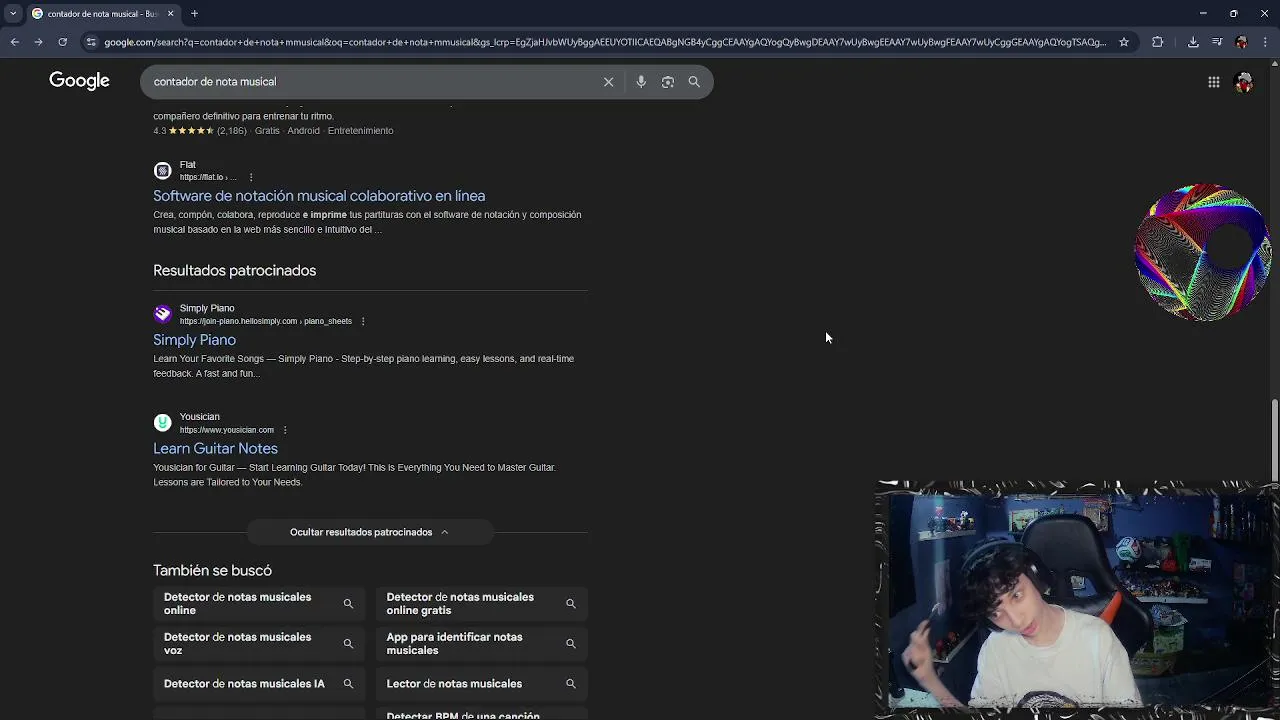
Task: Search 'App para identificar notas musicales'
Action: 482,644
